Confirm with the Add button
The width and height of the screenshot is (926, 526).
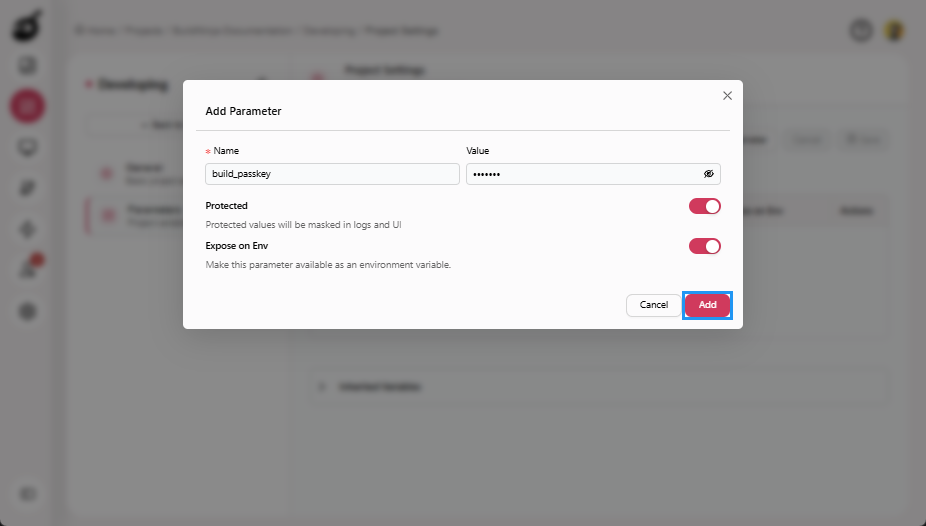click(x=707, y=305)
